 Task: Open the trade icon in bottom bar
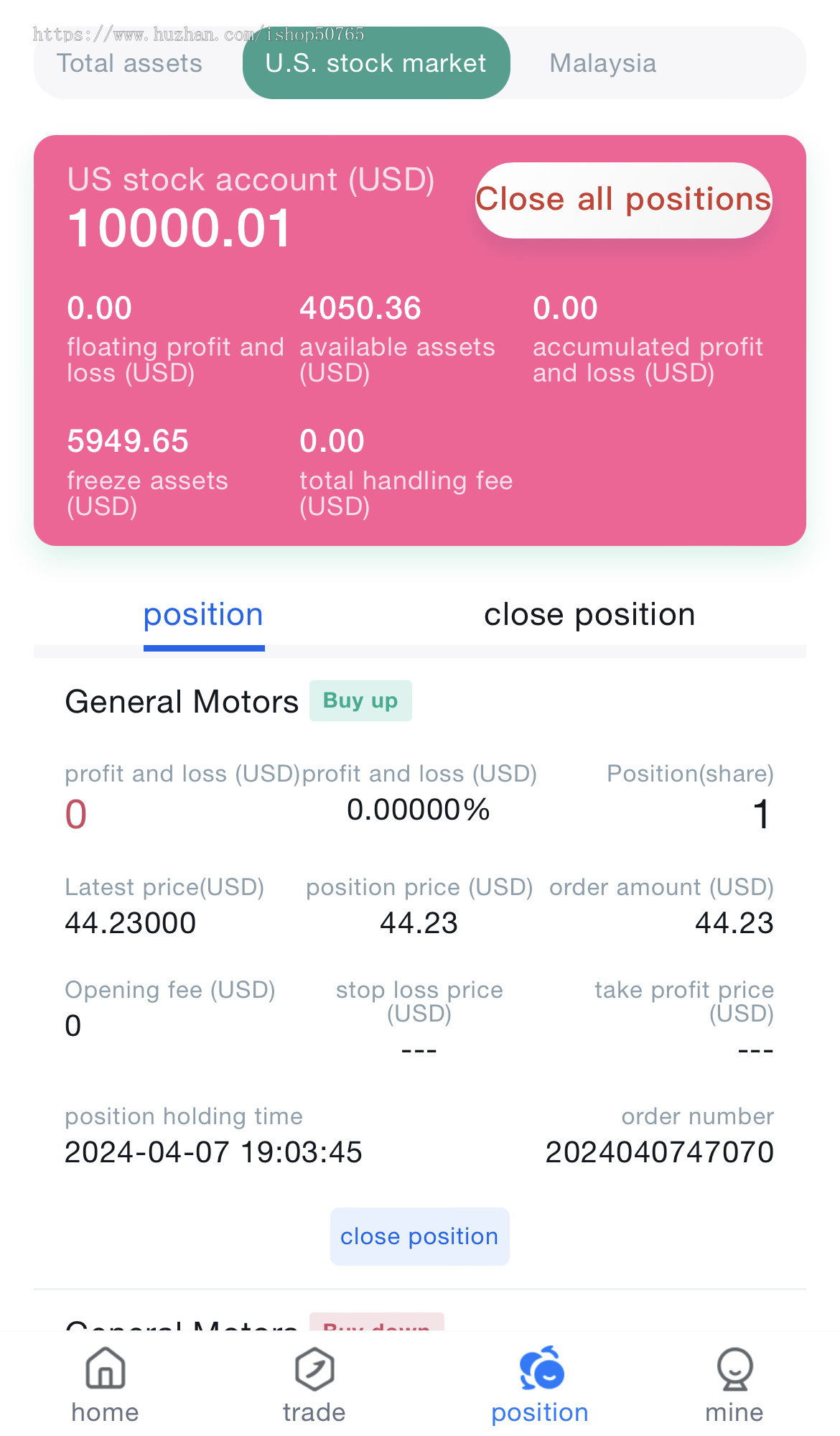click(314, 1369)
